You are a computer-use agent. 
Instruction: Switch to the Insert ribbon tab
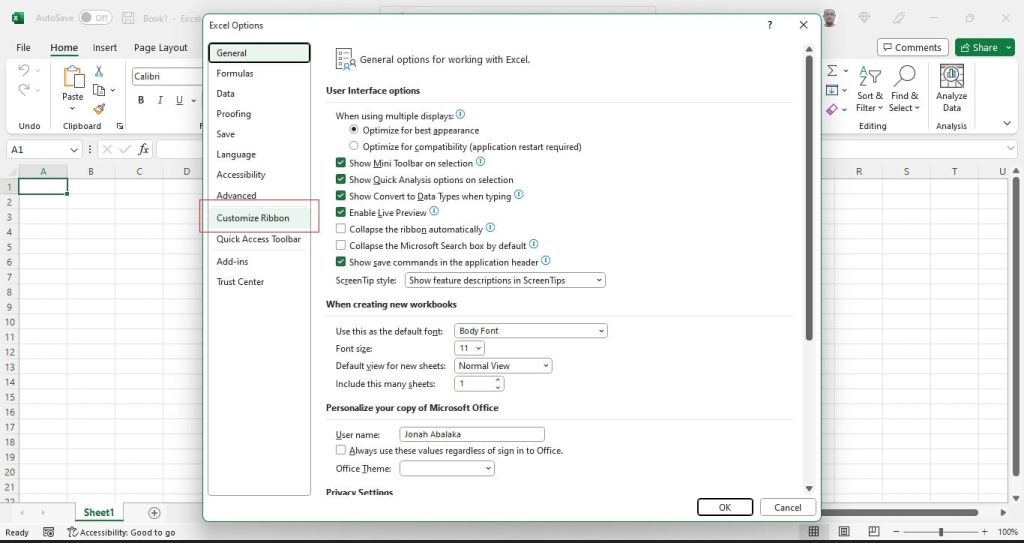tap(104, 48)
